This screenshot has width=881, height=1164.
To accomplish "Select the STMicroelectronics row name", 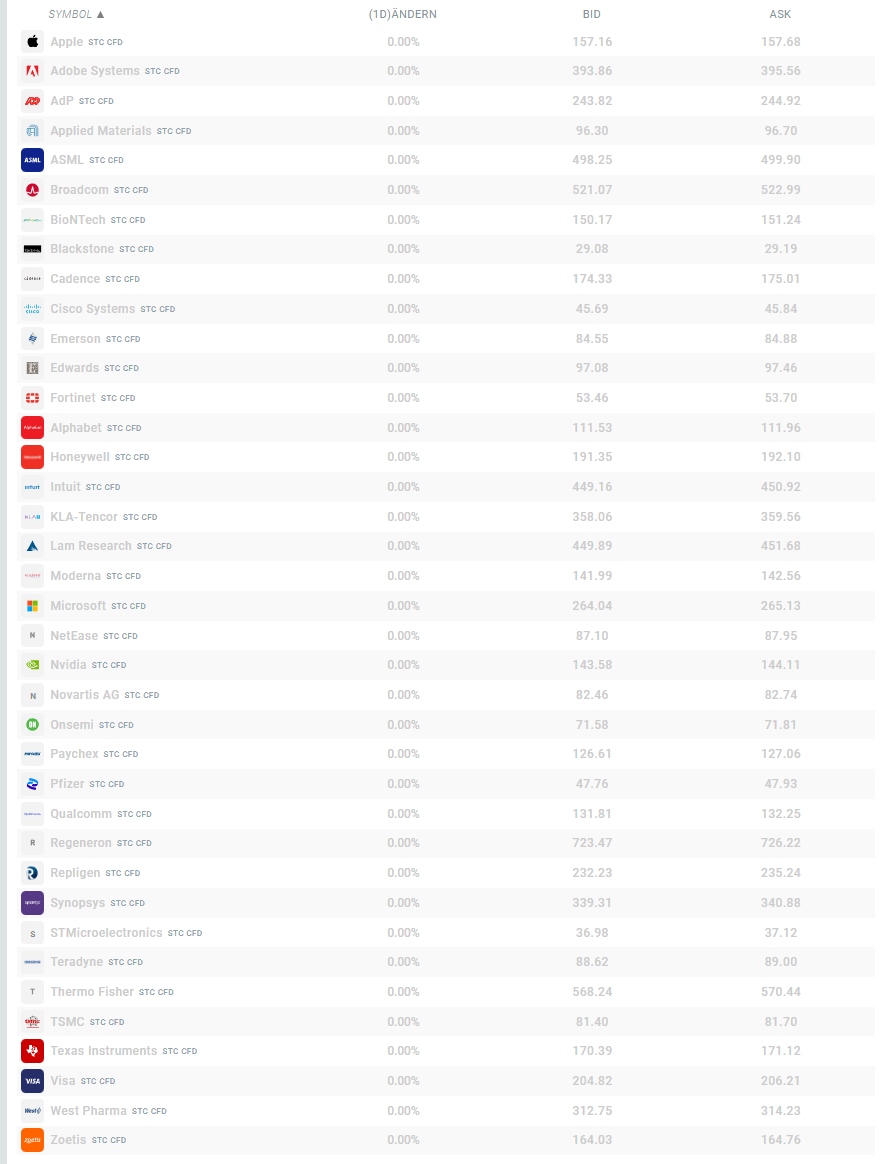I will pyautogui.click(x=106, y=932).
